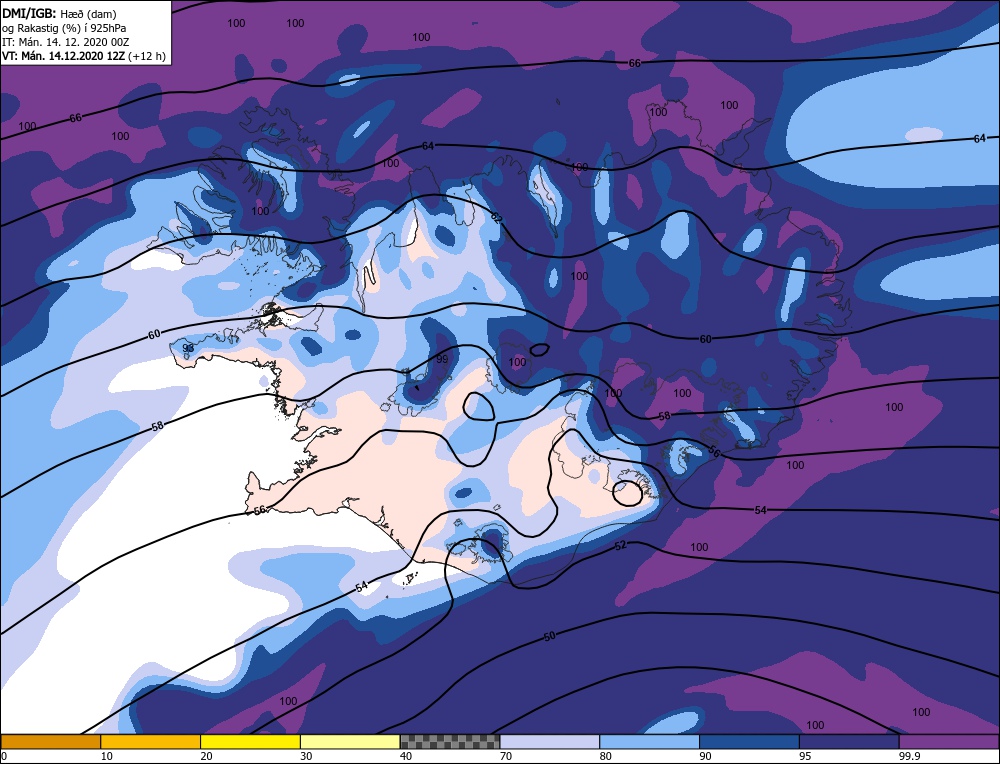Viewport: 1000px width, 764px height.
Task: Click the bright yellow 20–30 legend swatch
Action: click(250, 741)
